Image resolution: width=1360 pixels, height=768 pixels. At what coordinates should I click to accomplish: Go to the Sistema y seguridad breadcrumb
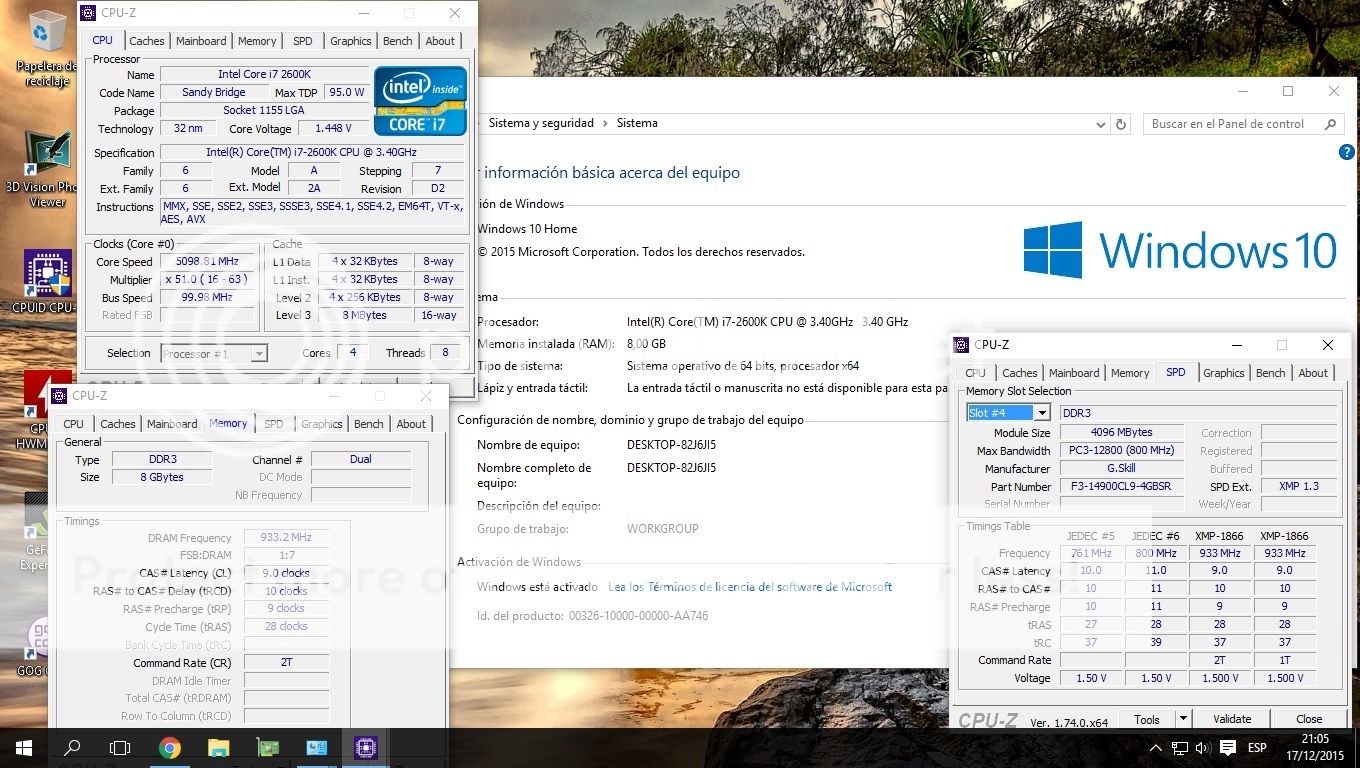pos(541,123)
